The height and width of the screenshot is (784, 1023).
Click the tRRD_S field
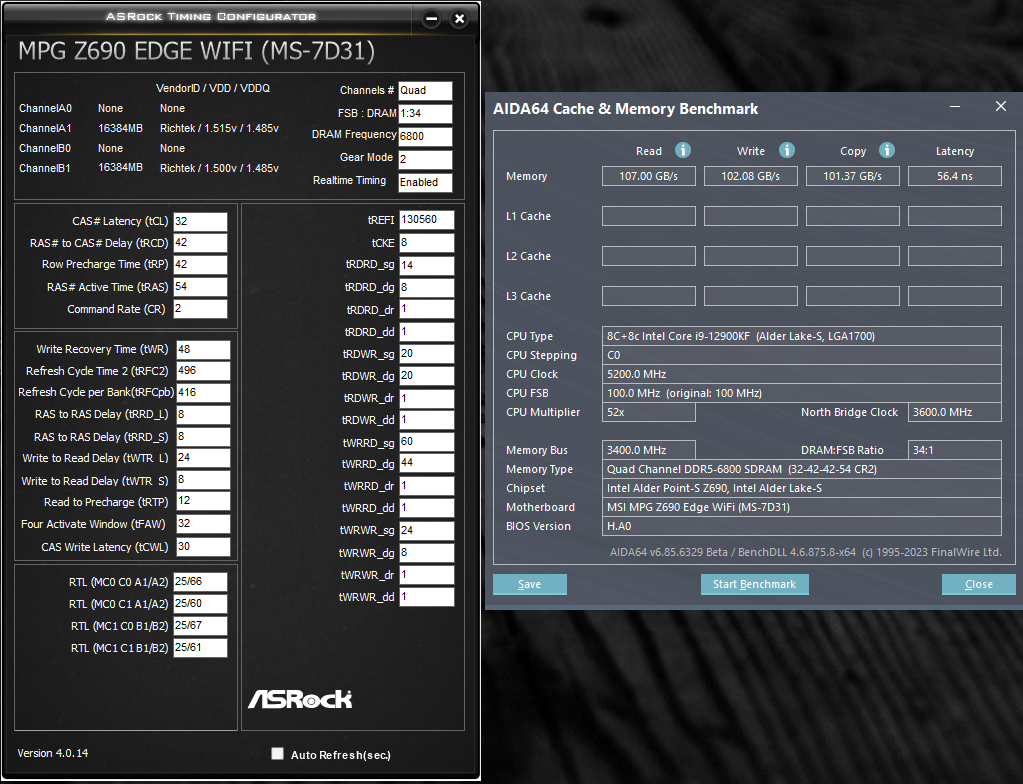pos(204,436)
